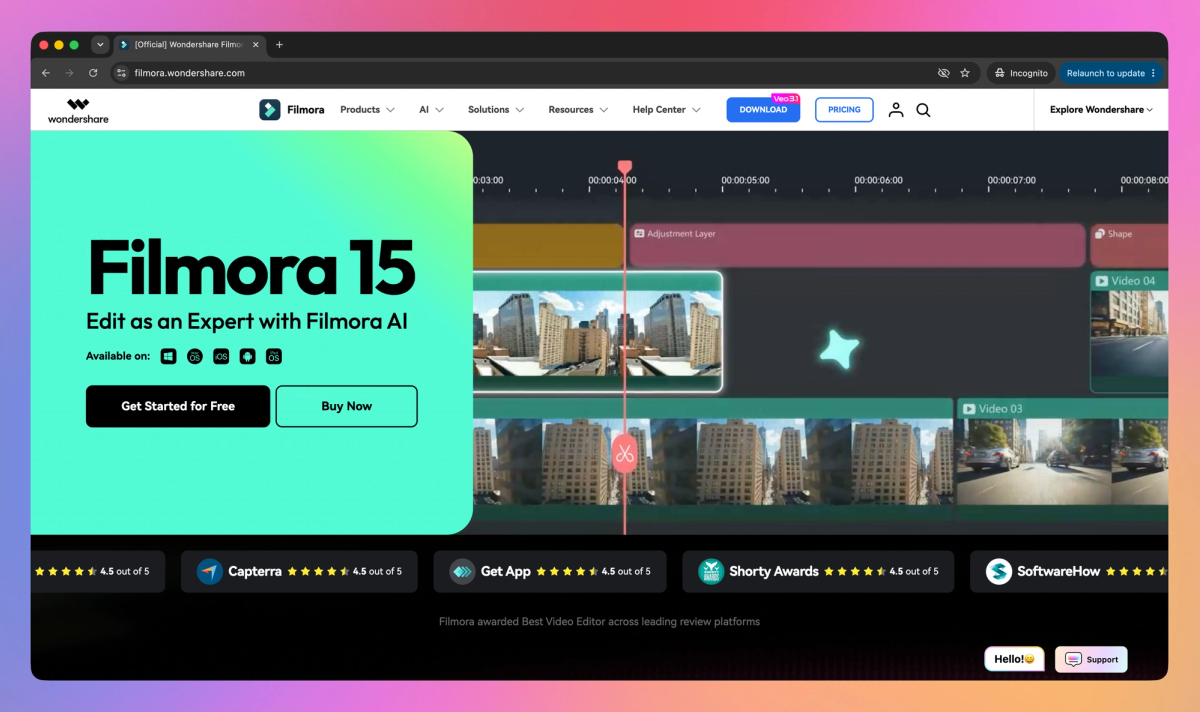Click the Hello! chat bubble

point(1014,659)
